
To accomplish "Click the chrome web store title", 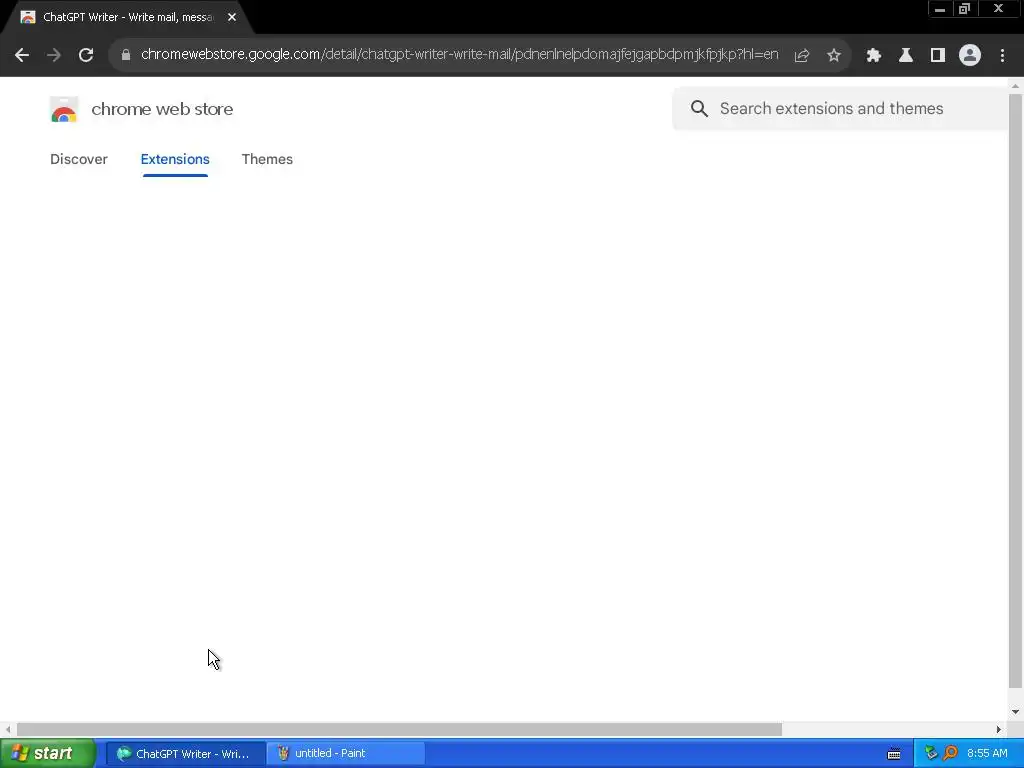I will pos(162,109).
